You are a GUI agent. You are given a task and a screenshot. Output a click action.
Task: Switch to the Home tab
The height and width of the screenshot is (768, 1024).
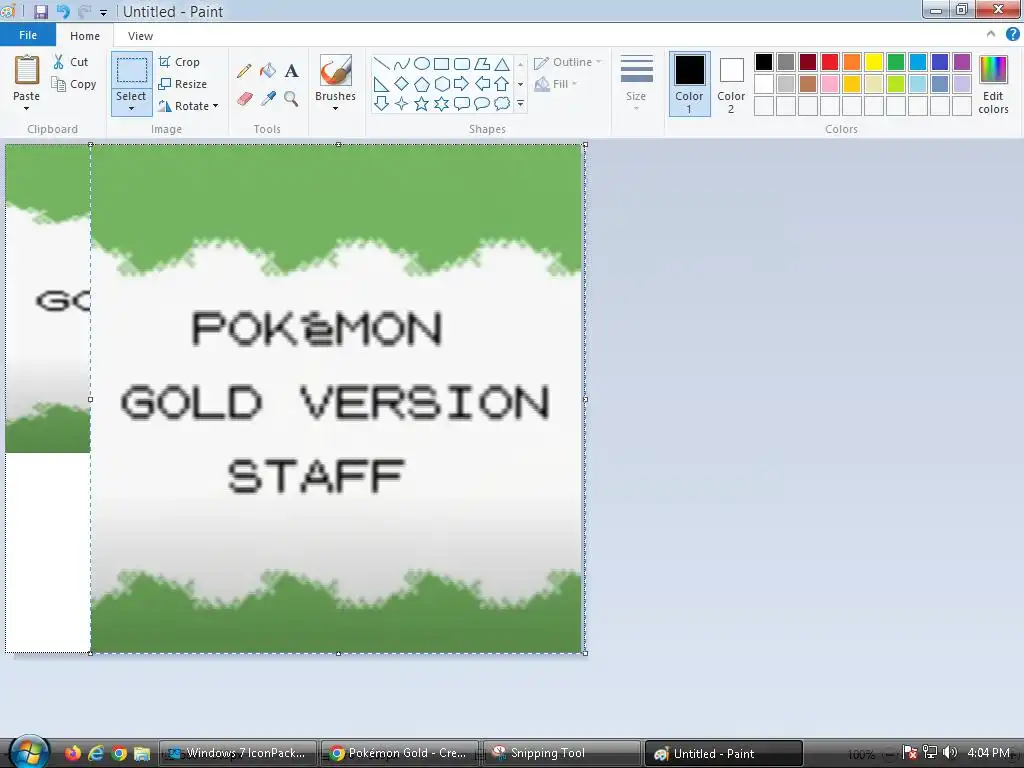point(85,36)
